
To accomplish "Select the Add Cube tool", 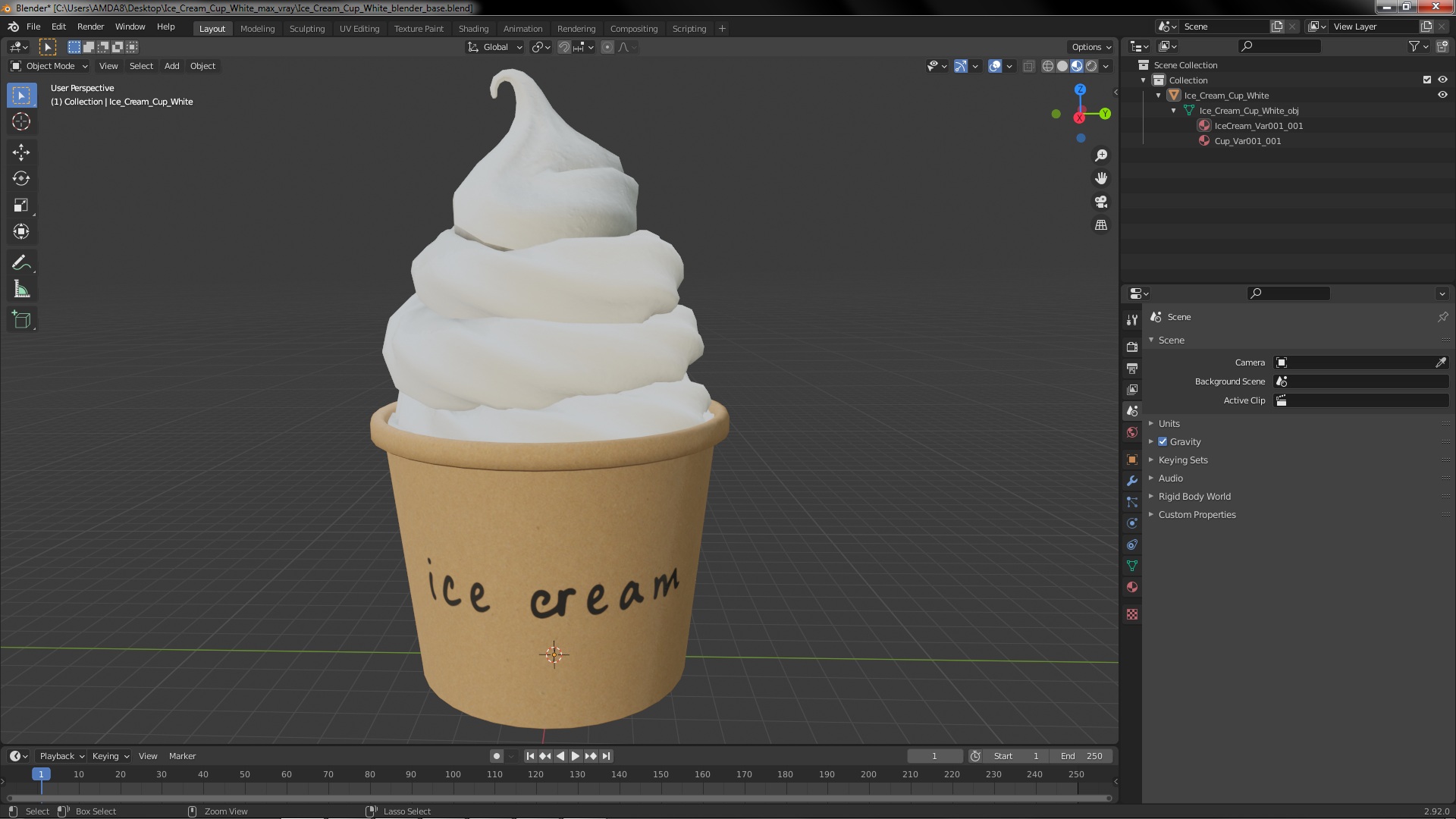I will tap(21, 320).
